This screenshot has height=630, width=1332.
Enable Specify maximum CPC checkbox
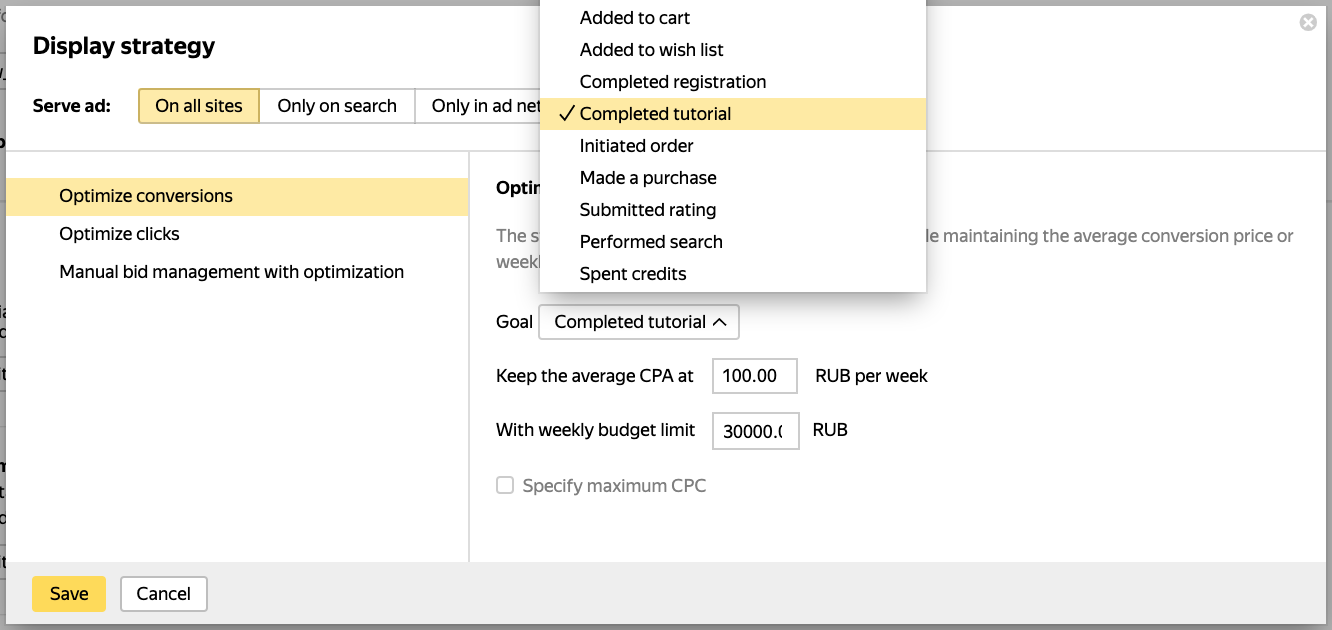506,486
